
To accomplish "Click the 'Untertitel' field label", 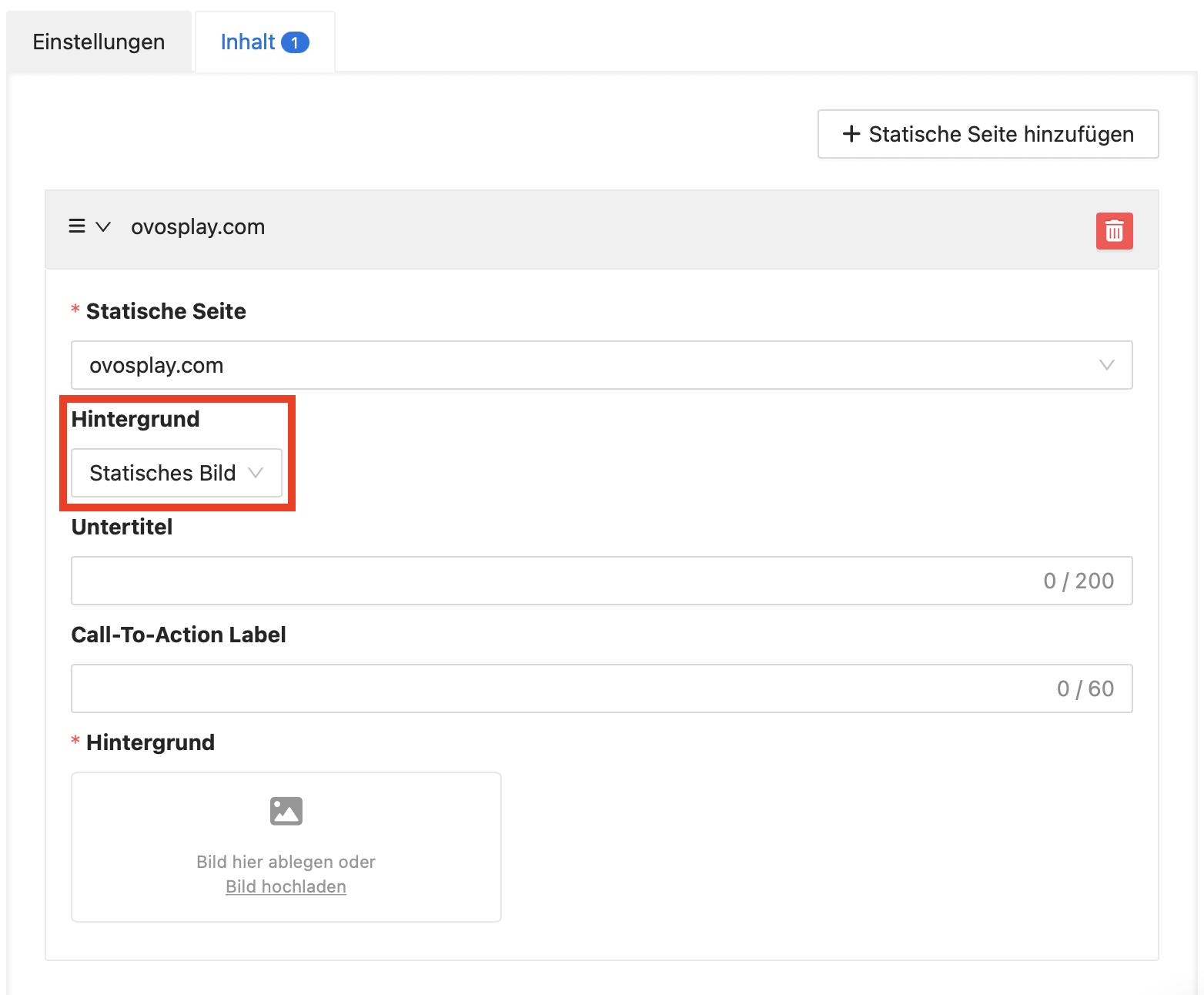I will (122, 527).
